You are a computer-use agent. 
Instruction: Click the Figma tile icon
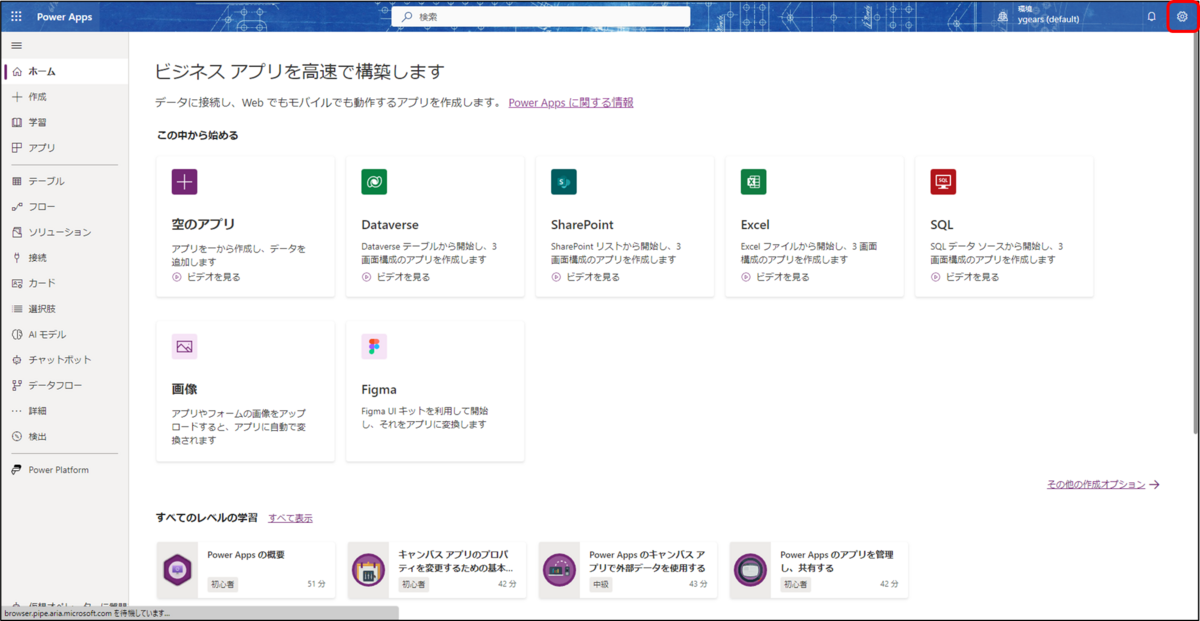[374, 346]
